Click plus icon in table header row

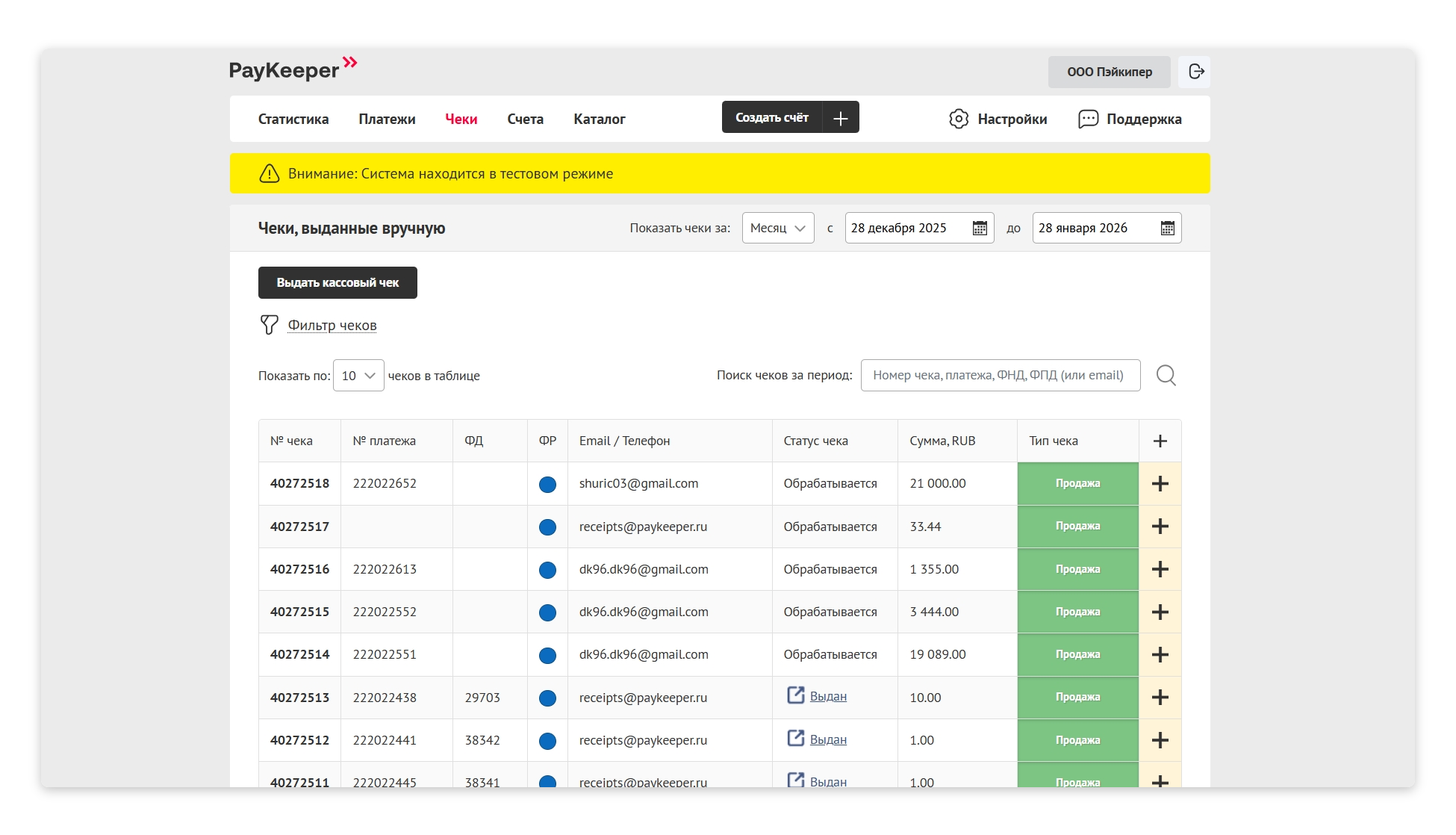point(1160,441)
